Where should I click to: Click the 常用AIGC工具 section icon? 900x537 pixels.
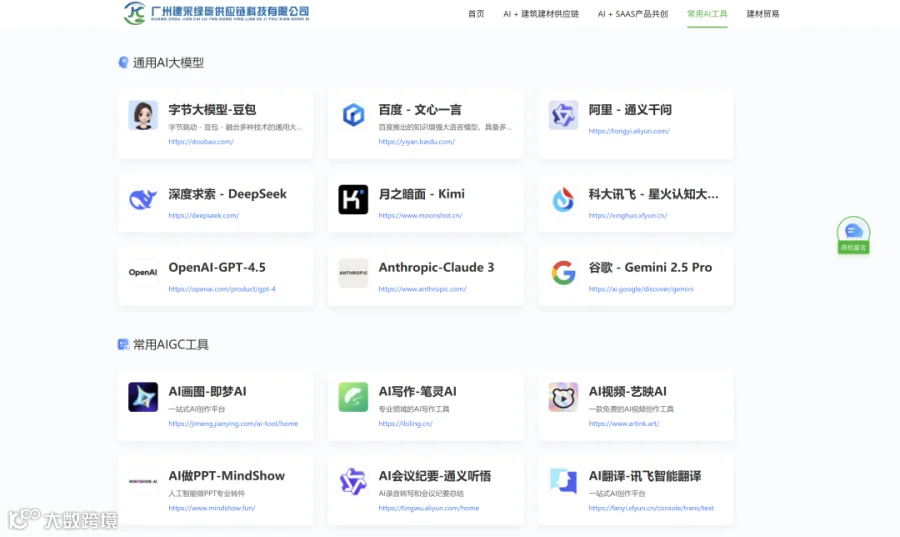pos(123,344)
